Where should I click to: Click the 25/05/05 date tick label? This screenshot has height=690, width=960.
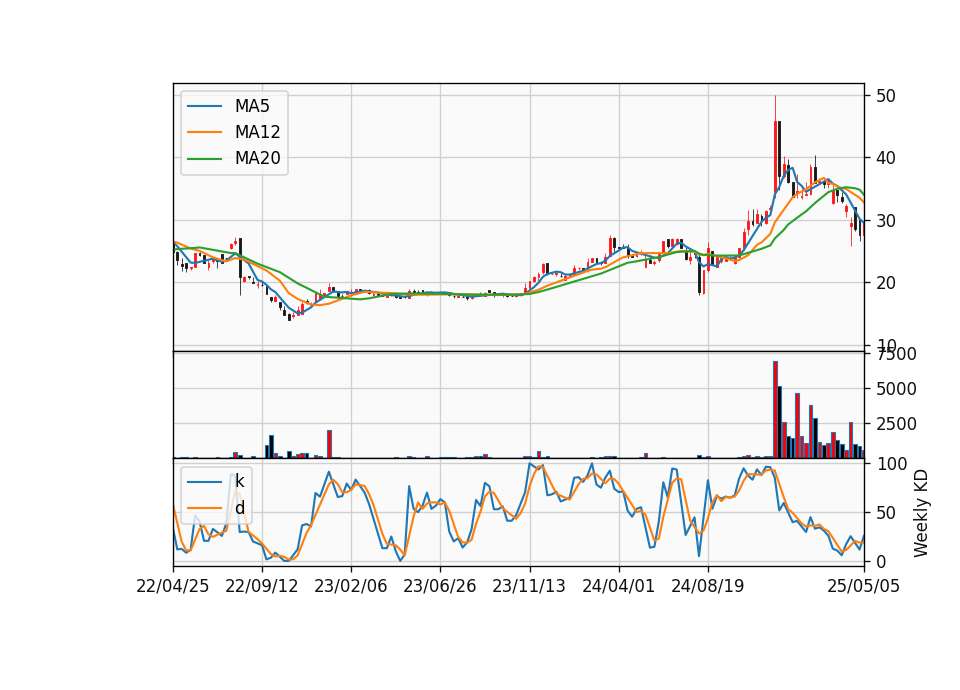click(864, 586)
